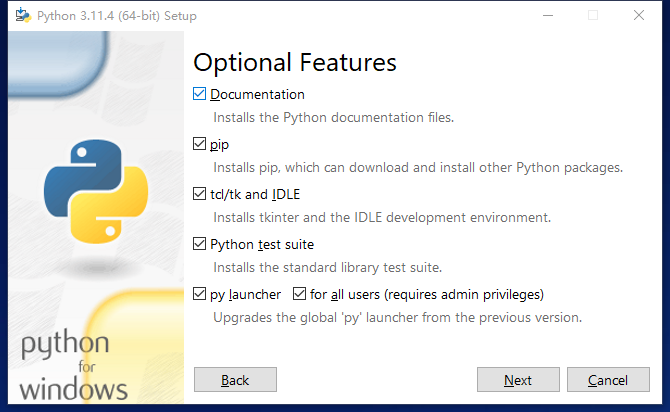Click the Optional Features heading

[295, 62]
